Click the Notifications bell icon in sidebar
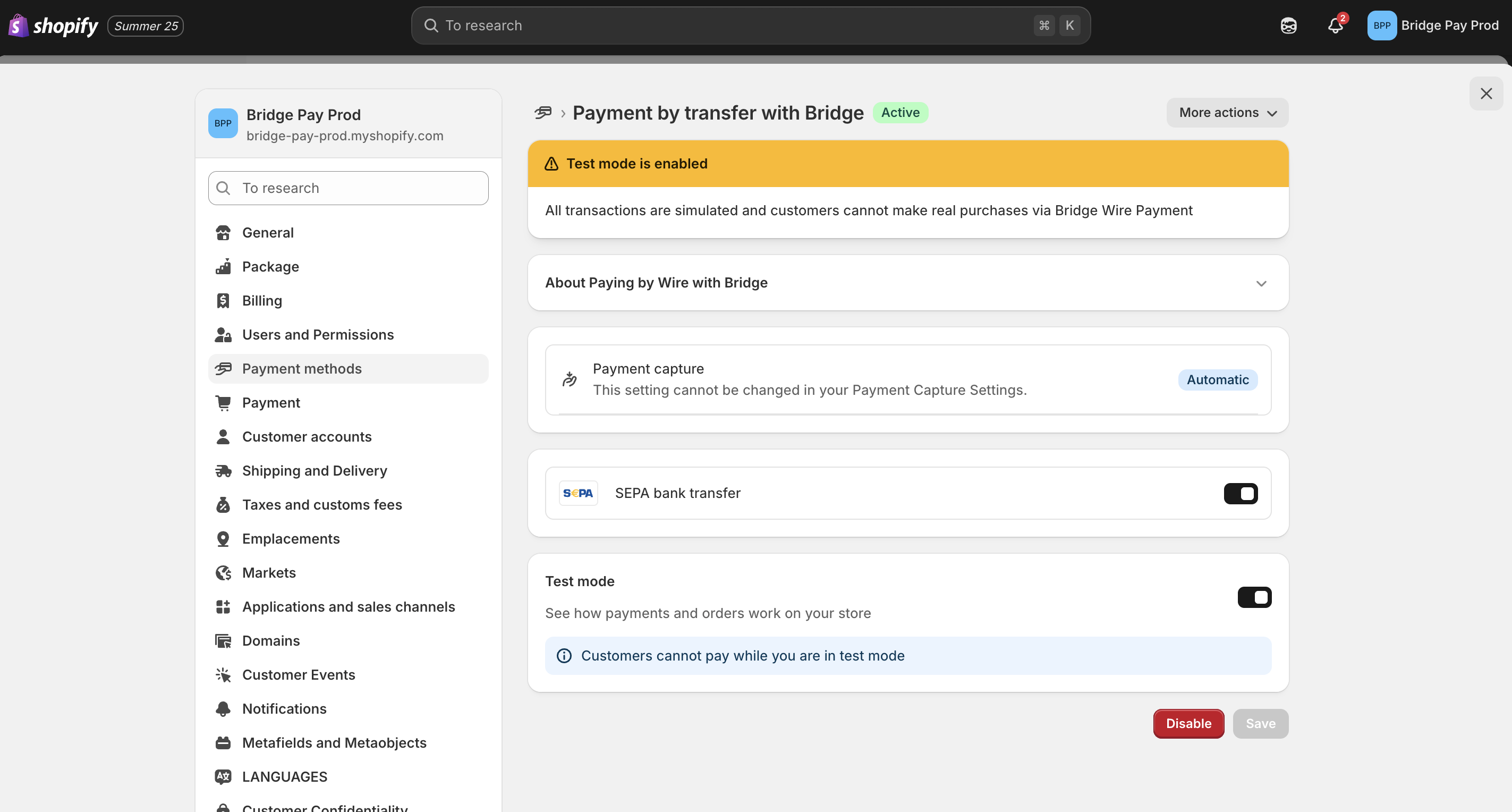 (x=223, y=710)
